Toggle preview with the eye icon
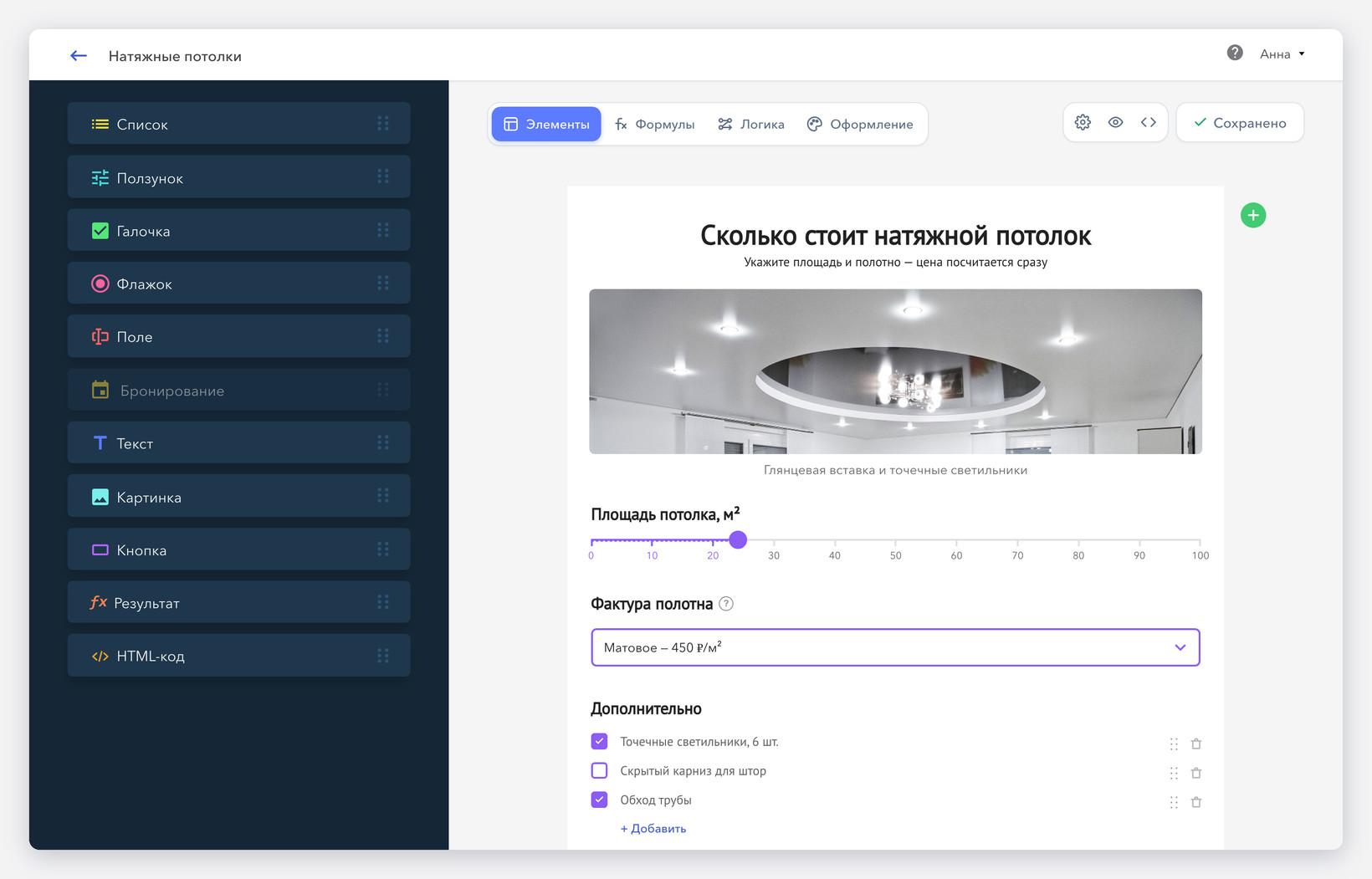Screen dimensions: 1372x879 coord(1115,122)
